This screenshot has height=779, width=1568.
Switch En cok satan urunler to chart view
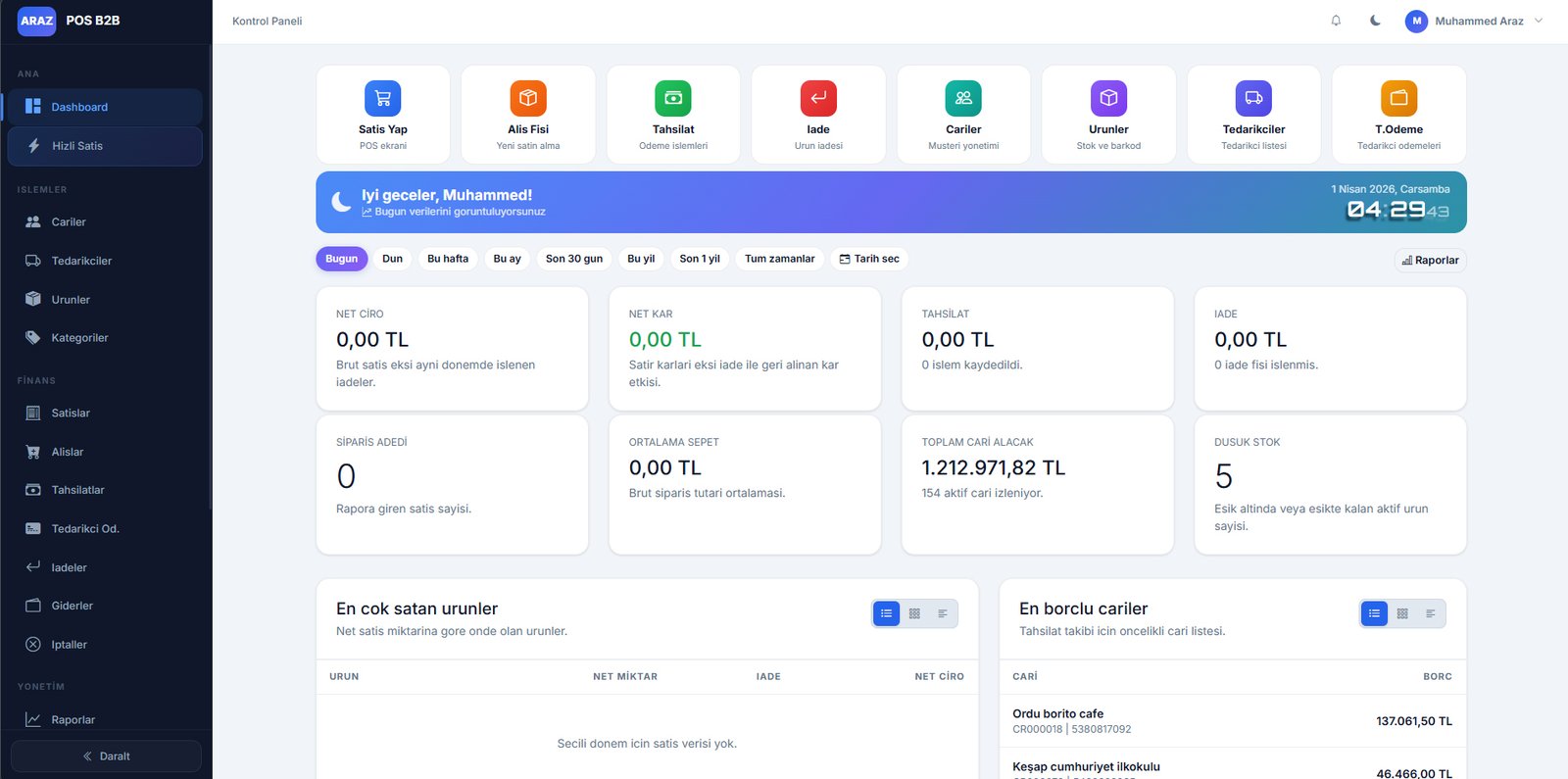[943, 613]
